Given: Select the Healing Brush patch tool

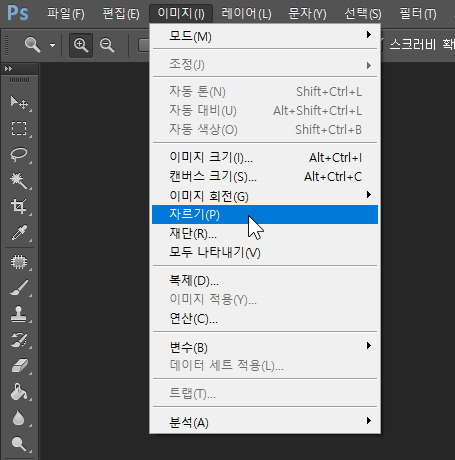Looking at the screenshot, I should click(x=19, y=262).
